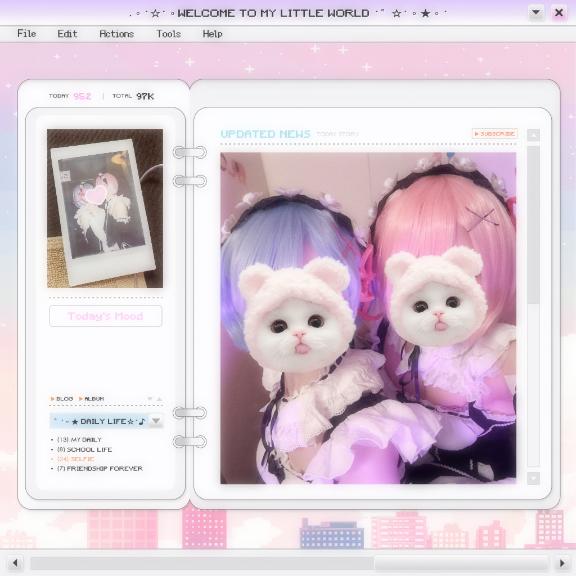
Task: Open the Album link
Action: pos(91,399)
